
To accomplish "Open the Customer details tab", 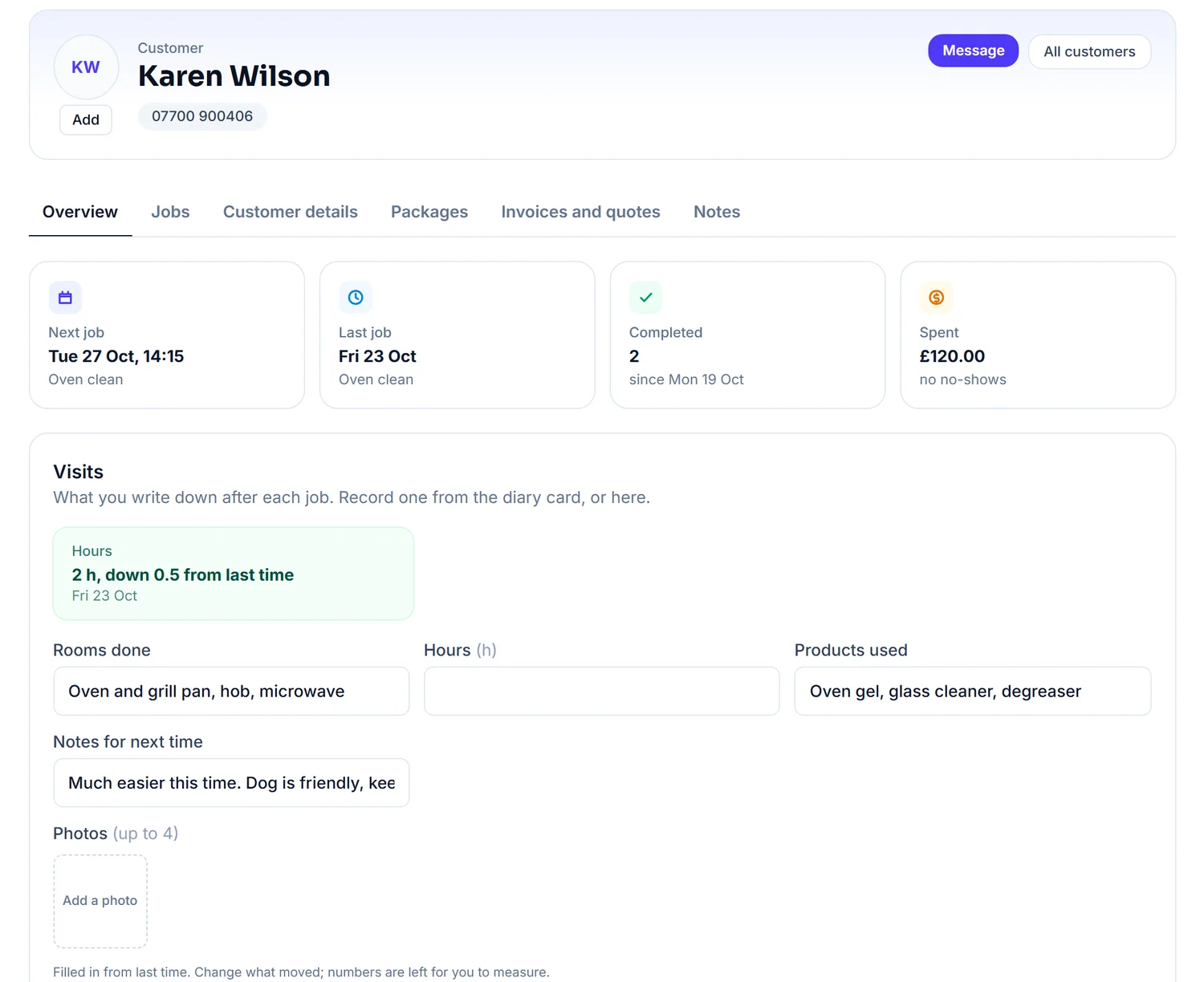I will tap(291, 212).
